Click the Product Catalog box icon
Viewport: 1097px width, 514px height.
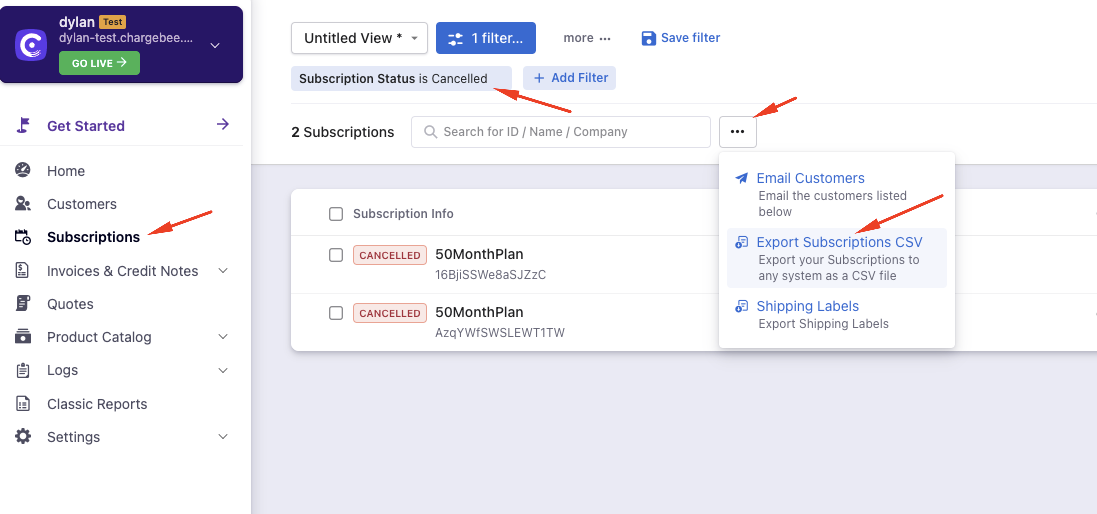coord(23,336)
